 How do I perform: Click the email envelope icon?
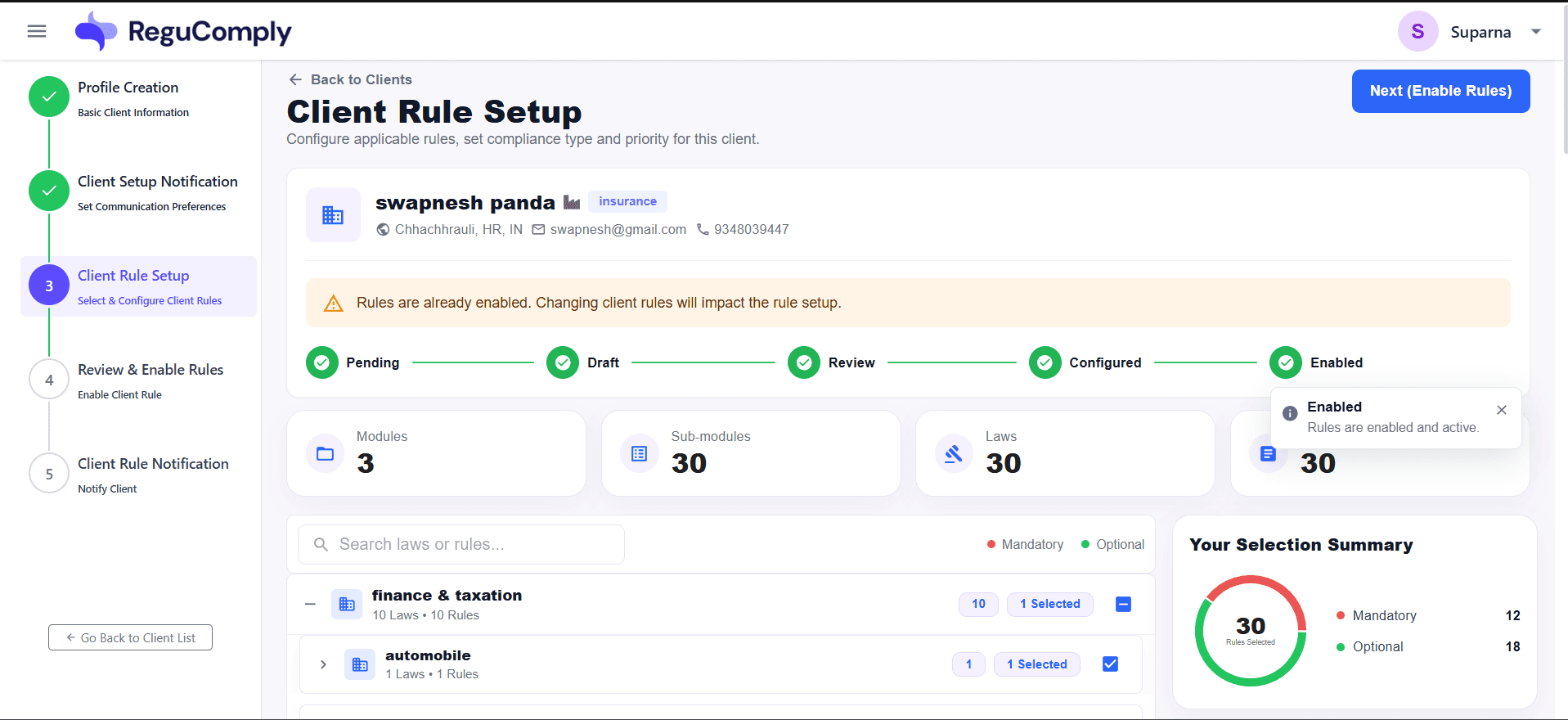tap(538, 230)
